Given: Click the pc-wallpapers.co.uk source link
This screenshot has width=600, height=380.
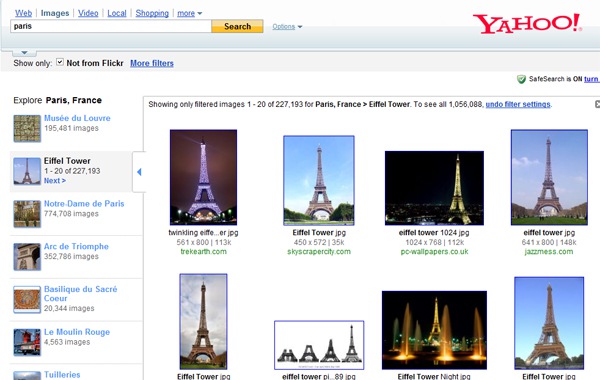Looking at the screenshot, I should (434, 252).
